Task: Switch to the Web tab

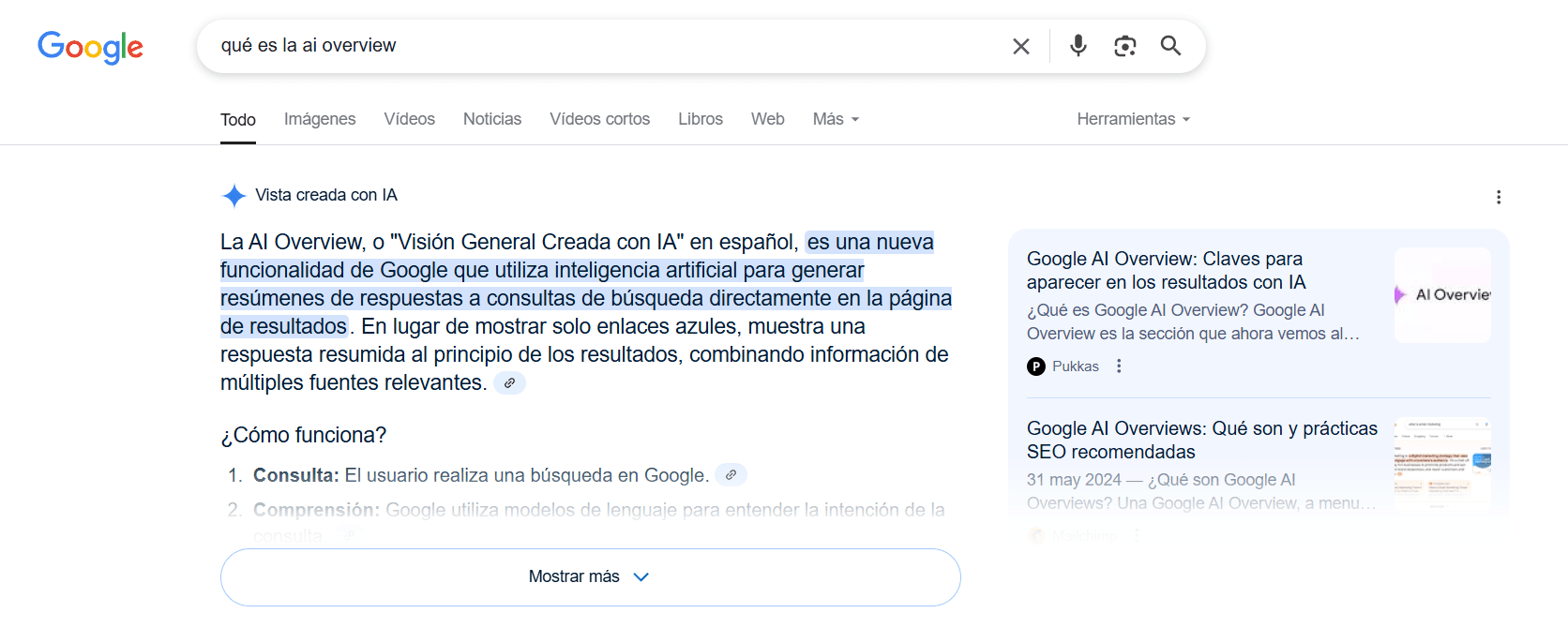Action: (767, 119)
